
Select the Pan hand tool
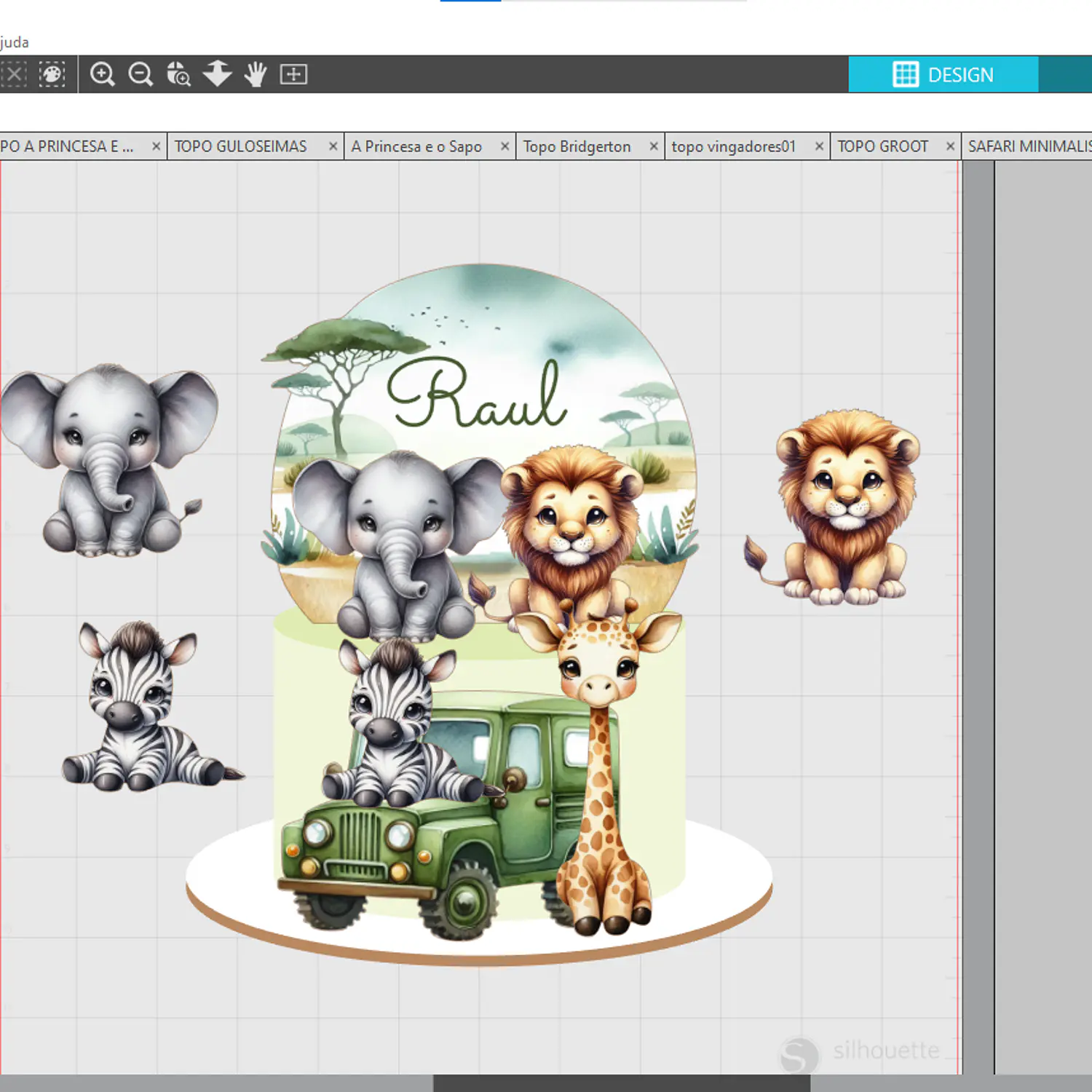(x=255, y=74)
